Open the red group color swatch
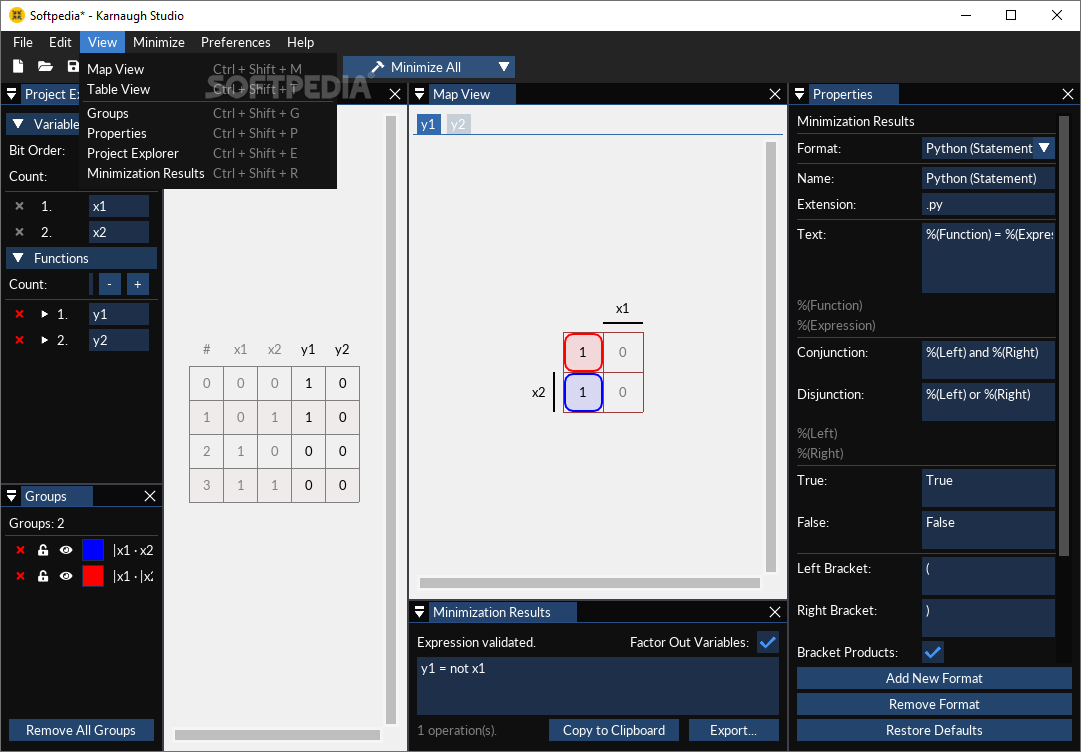 [x=92, y=576]
